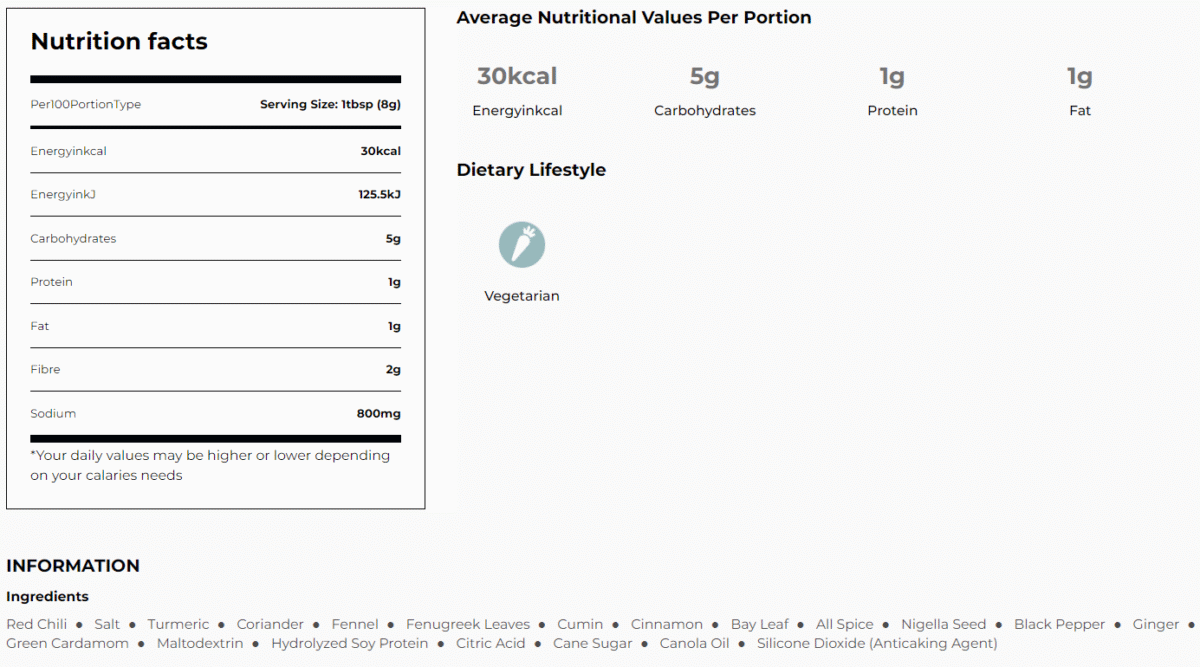Click the Fat label in the averages summary
Image resolution: width=1200 pixels, height=667 pixels.
click(1080, 111)
